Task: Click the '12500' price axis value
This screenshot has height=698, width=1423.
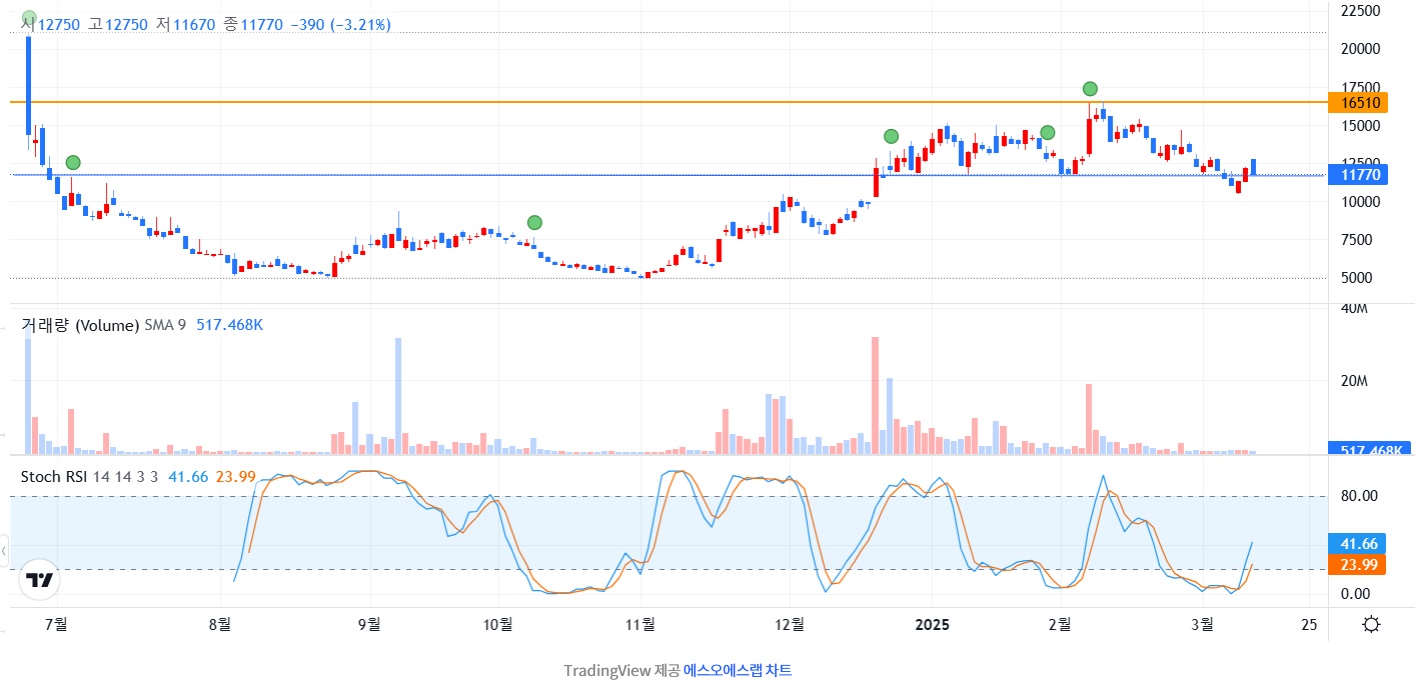Action: (1359, 162)
